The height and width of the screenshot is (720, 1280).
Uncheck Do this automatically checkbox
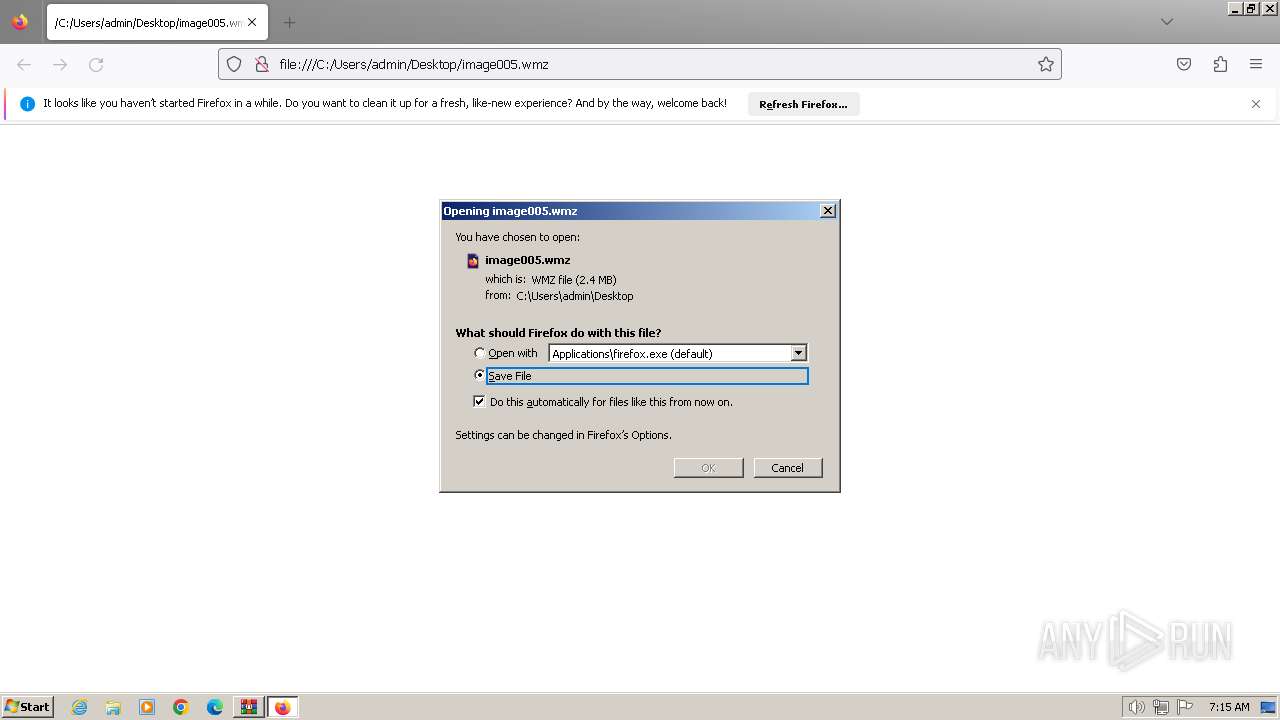click(x=479, y=401)
